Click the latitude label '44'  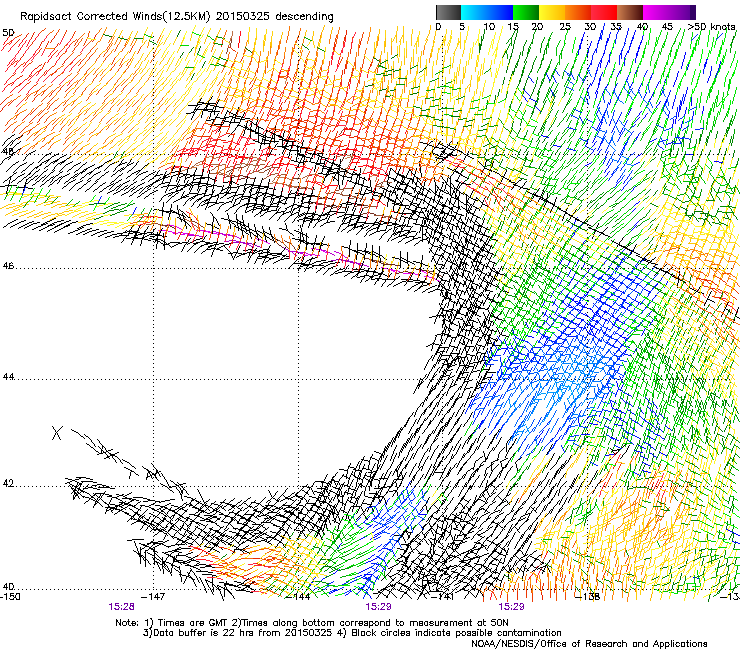[8, 377]
